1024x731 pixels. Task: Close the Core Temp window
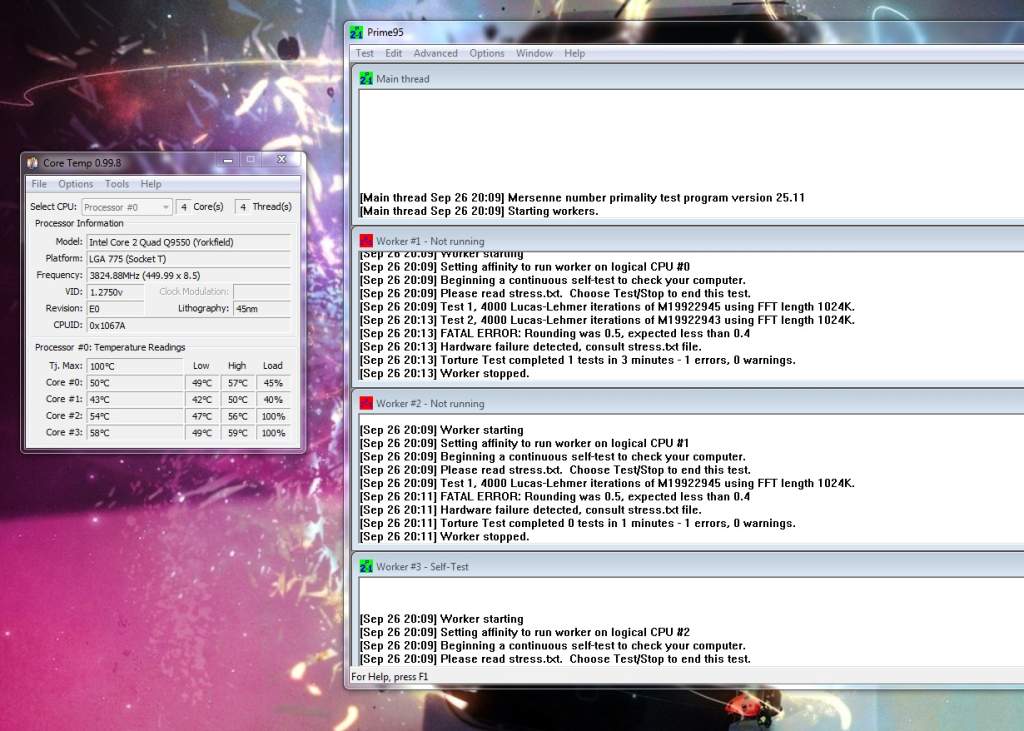281,160
